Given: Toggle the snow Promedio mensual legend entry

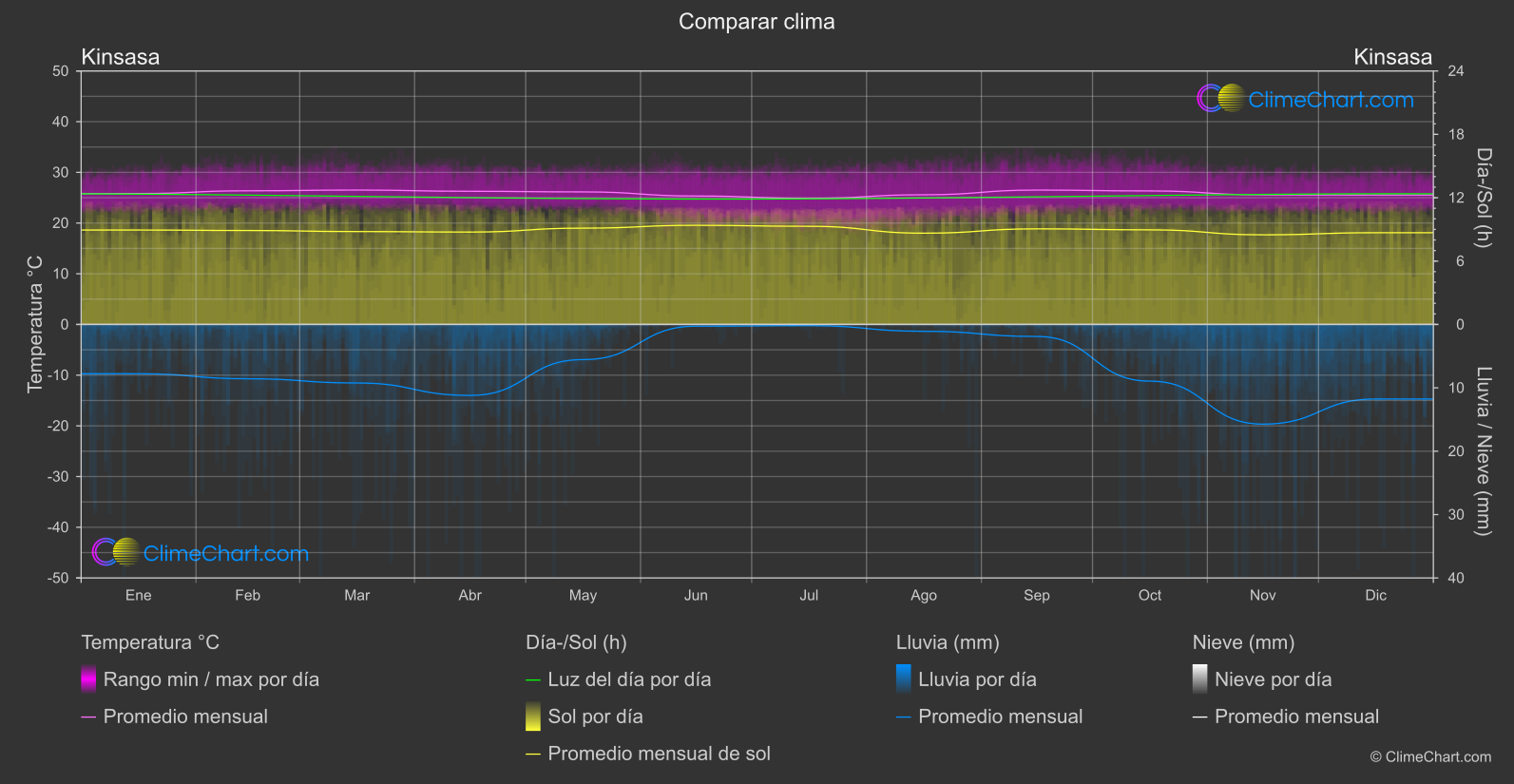Looking at the screenshot, I should [1296, 717].
